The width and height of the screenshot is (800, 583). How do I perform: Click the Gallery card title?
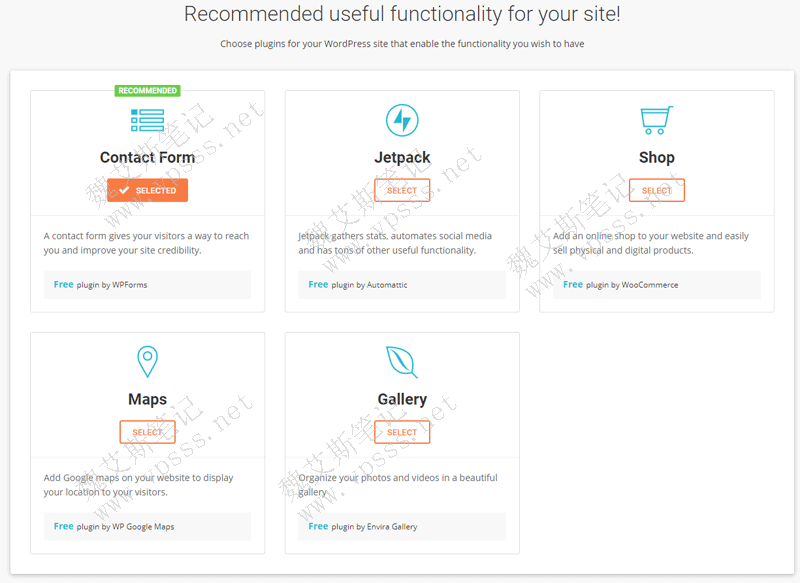402,399
